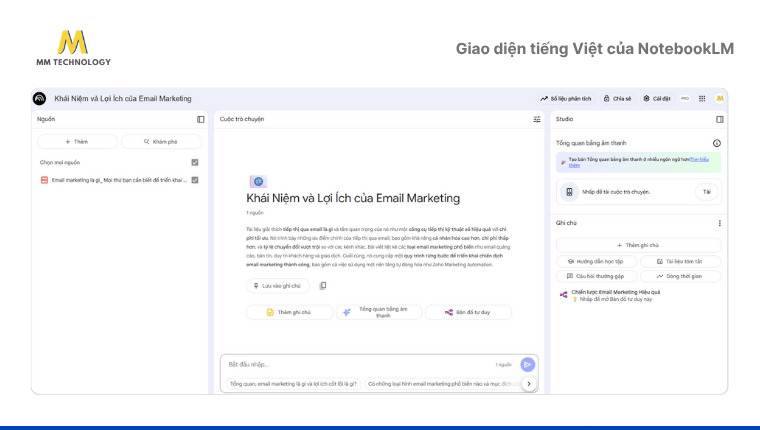The image size is (760, 430).
Task: Click the send message arrow button
Action: [x=527, y=365]
